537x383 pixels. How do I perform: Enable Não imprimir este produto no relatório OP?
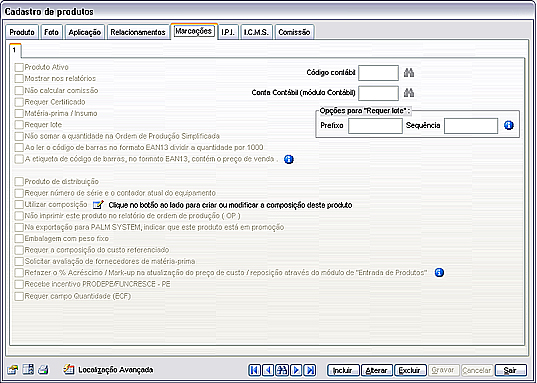click(19, 216)
